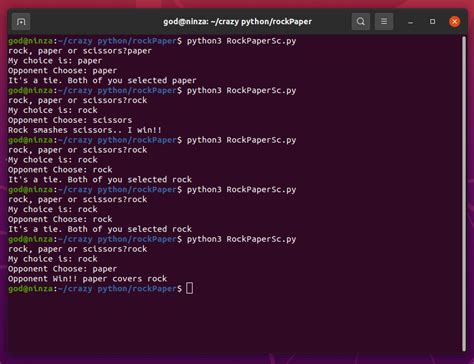The width and height of the screenshot is (474, 364).
Task: Close the terminal window
Action: click(454, 22)
